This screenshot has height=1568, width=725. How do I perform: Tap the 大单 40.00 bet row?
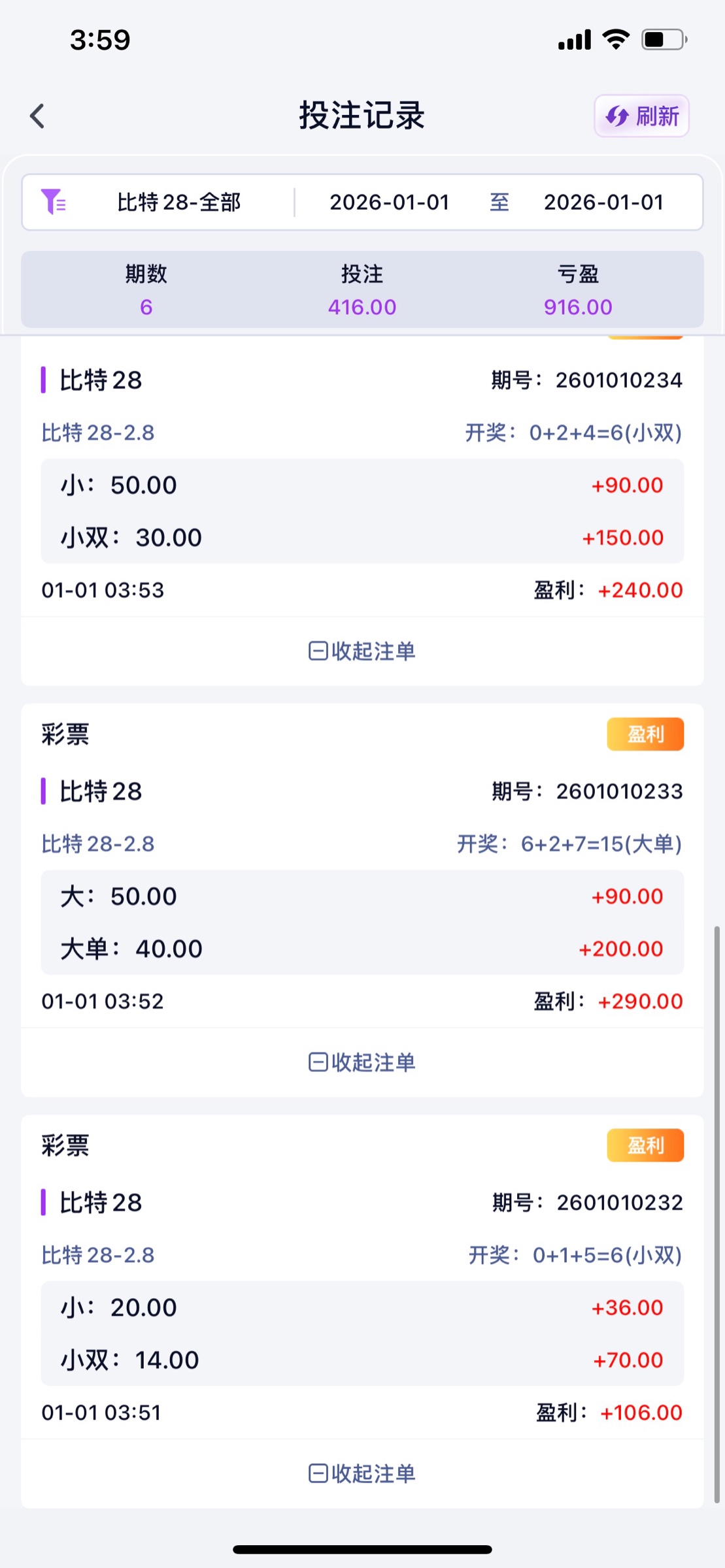coord(362,949)
